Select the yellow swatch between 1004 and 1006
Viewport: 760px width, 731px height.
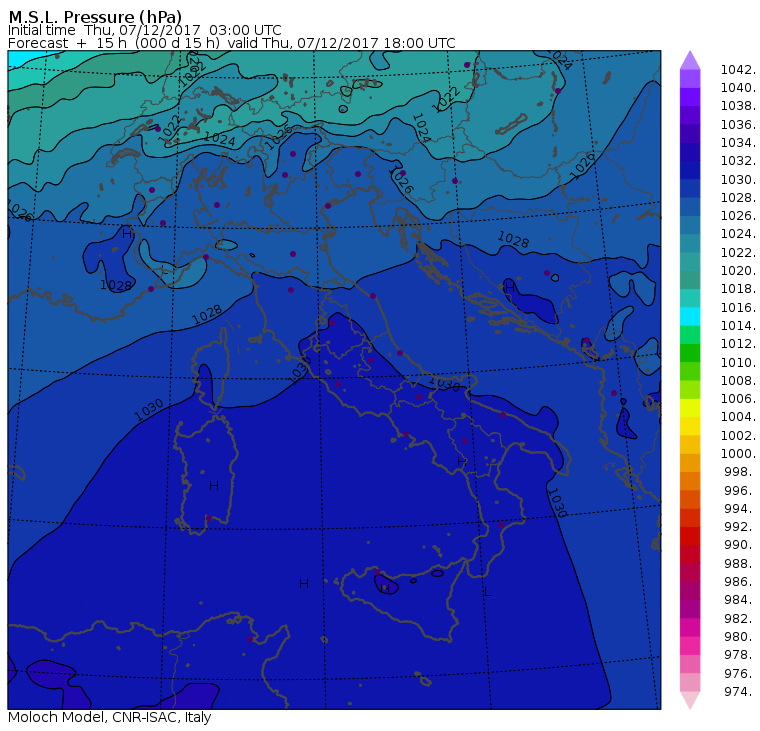[690, 408]
